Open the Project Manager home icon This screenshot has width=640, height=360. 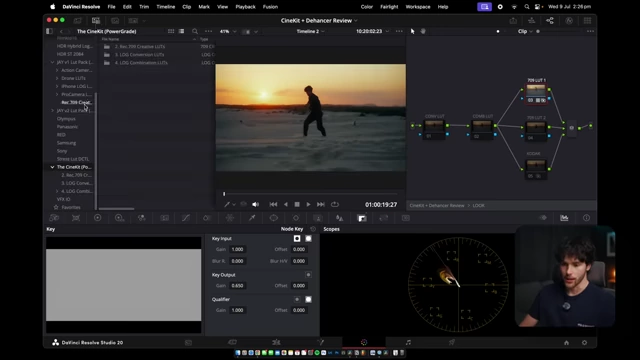pyautogui.click(x=566, y=343)
